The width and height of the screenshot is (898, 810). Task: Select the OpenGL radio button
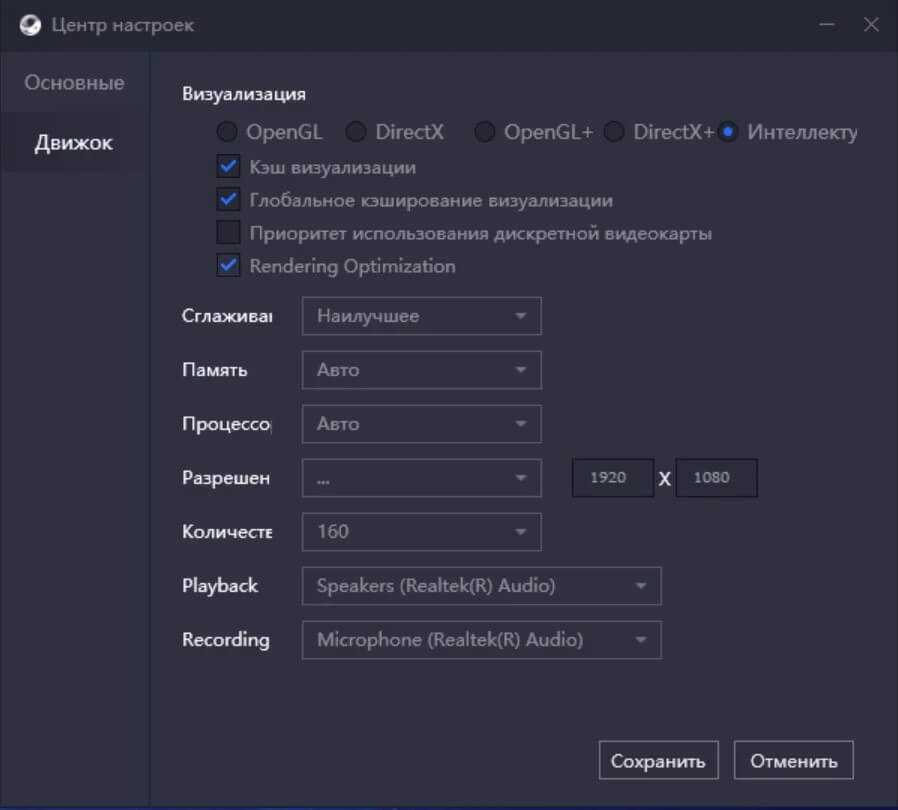(228, 132)
